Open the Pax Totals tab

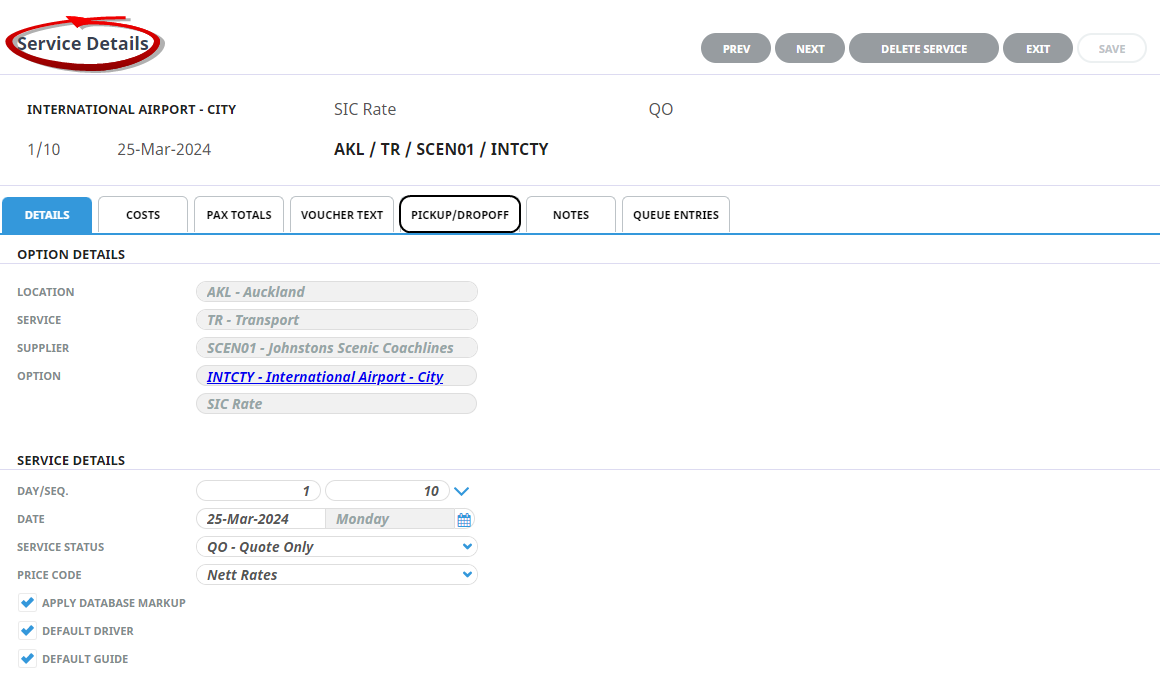coord(239,215)
